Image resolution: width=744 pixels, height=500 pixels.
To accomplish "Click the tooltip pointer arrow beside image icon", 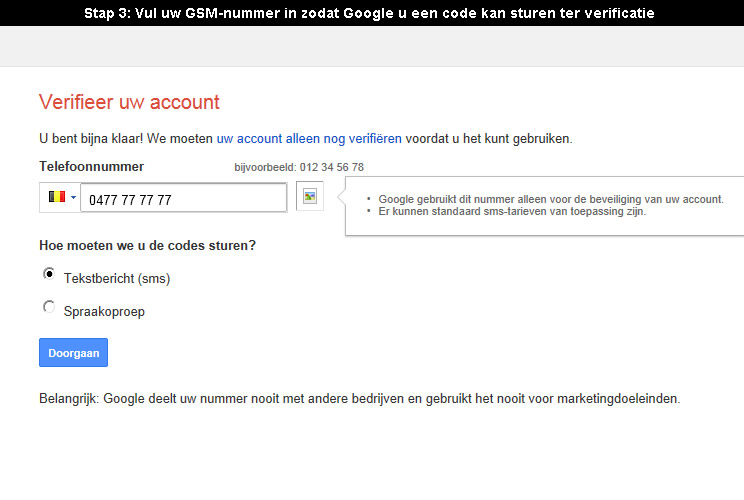I will [x=341, y=196].
